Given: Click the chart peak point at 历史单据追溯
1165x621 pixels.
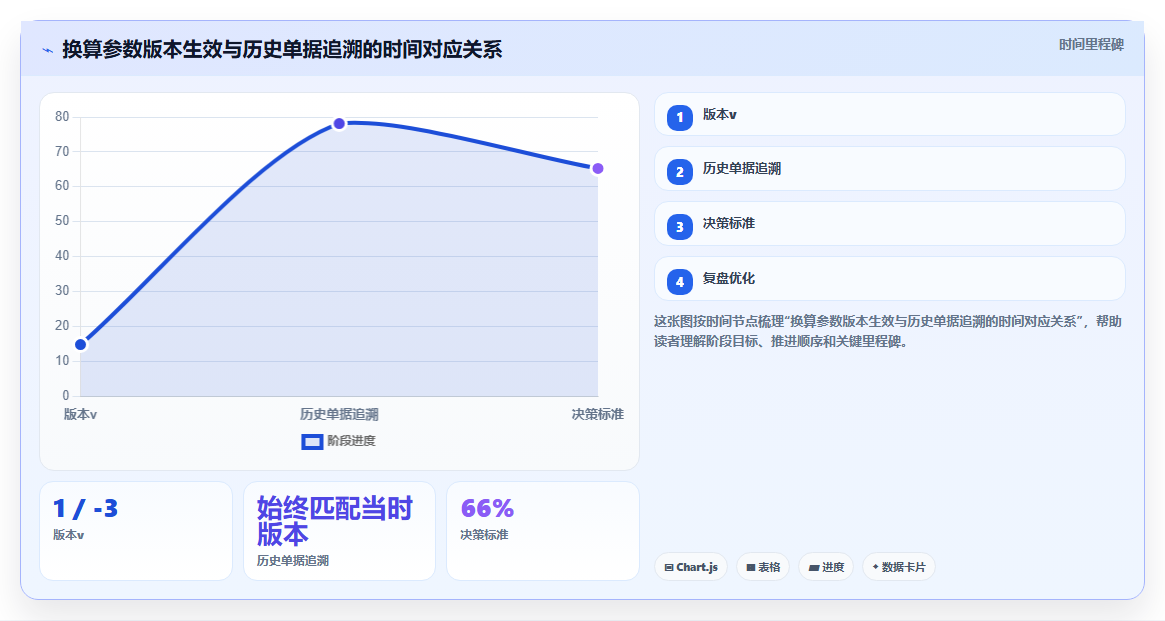Looking at the screenshot, I should (339, 123).
